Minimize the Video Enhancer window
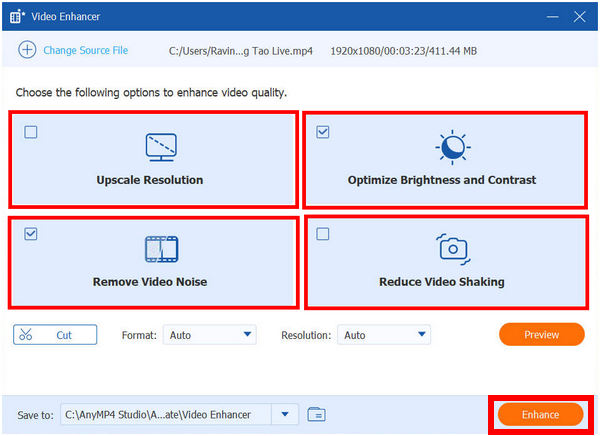 (552, 17)
